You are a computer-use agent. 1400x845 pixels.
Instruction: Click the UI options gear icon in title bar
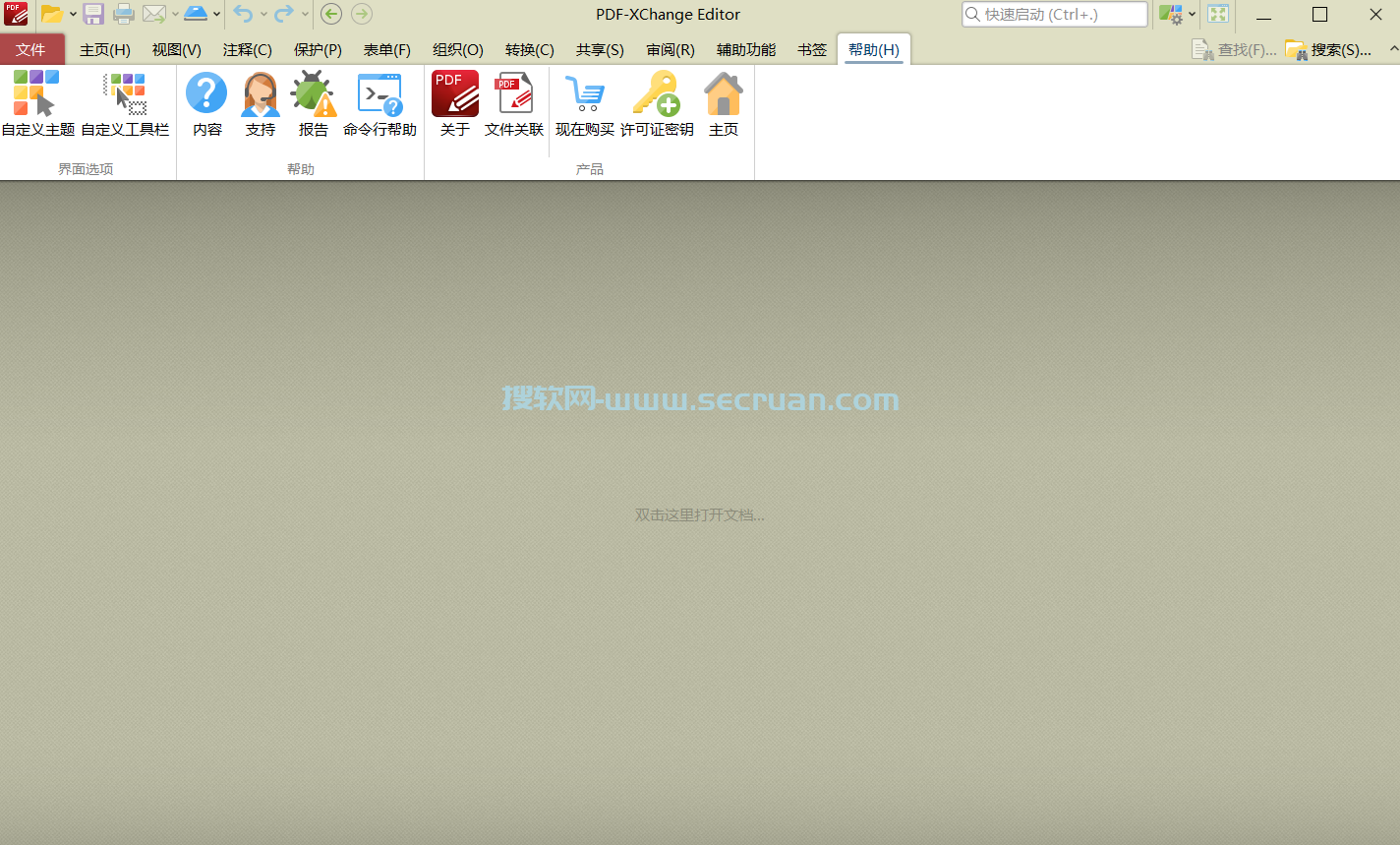[x=1171, y=14]
